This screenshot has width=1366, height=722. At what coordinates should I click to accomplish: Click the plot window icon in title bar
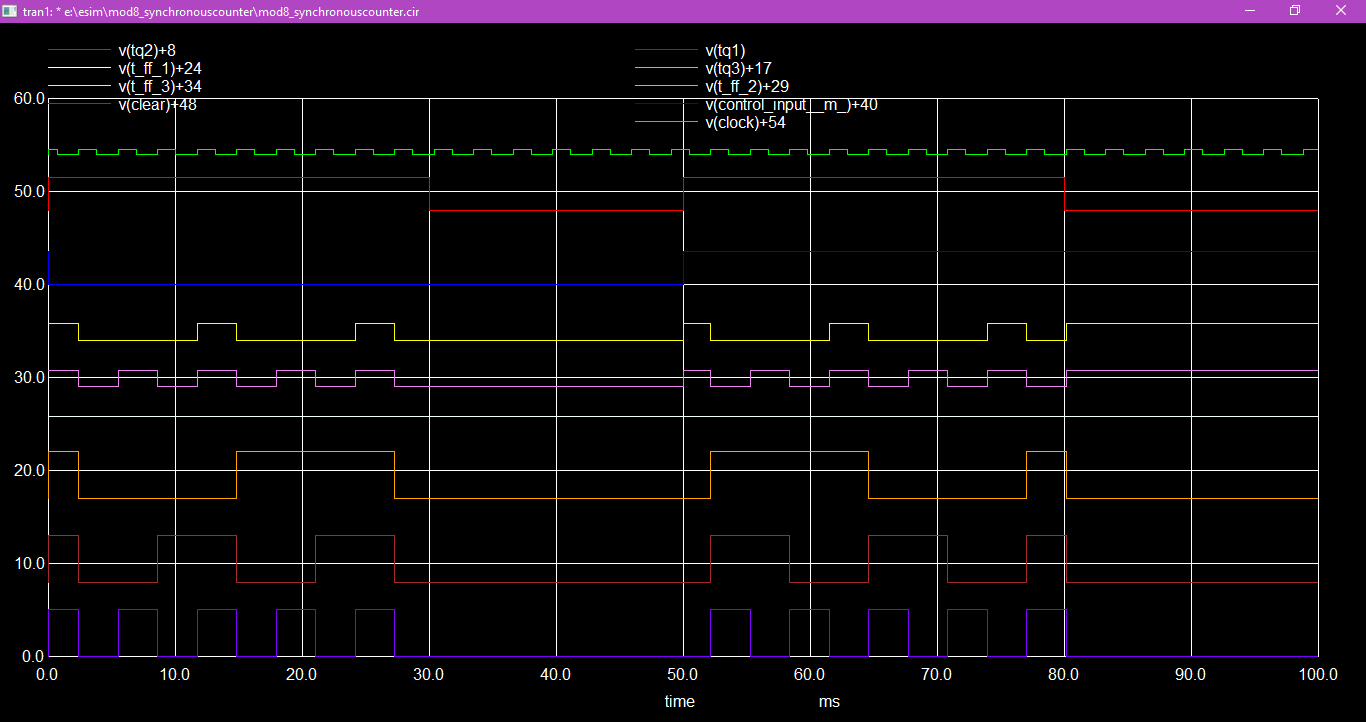[9, 10]
